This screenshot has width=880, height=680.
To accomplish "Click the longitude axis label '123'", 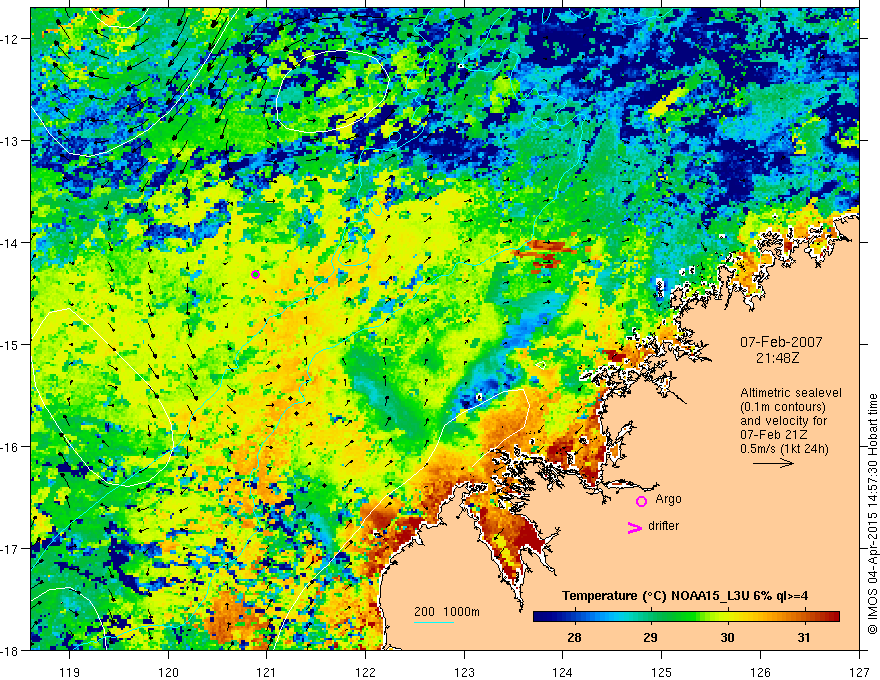I will 465,672.
